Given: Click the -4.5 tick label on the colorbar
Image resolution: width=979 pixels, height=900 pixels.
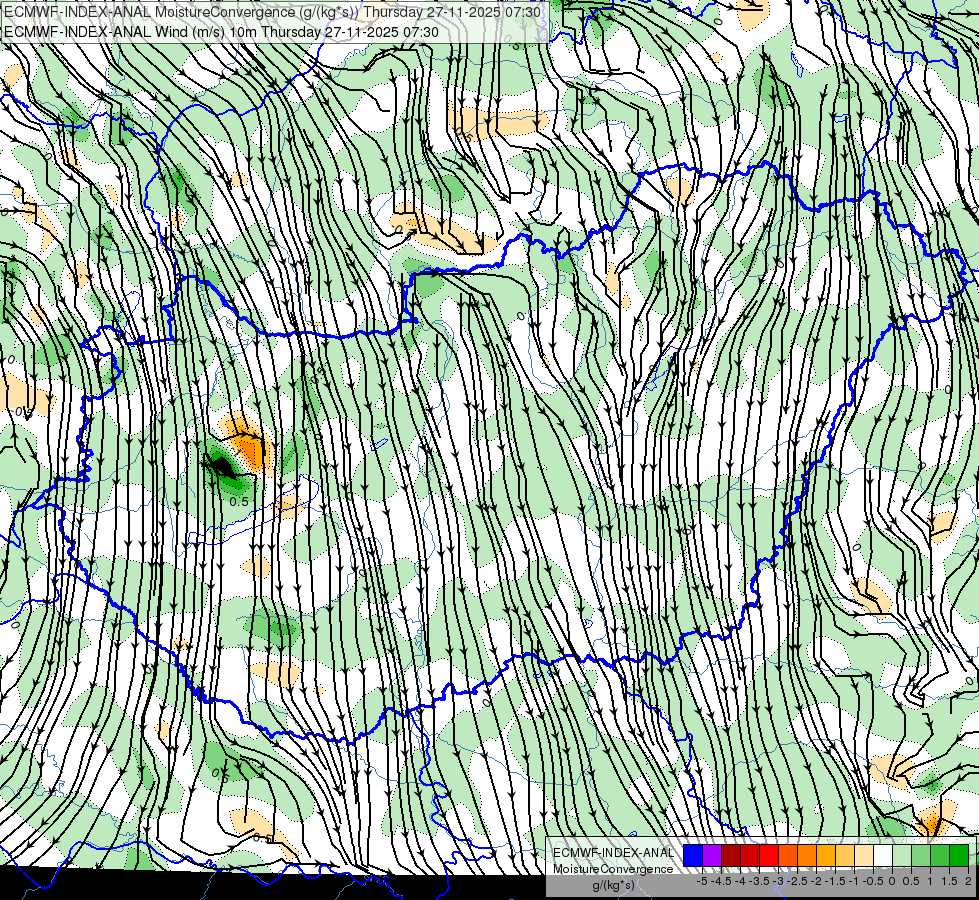Looking at the screenshot, I should [x=721, y=881].
